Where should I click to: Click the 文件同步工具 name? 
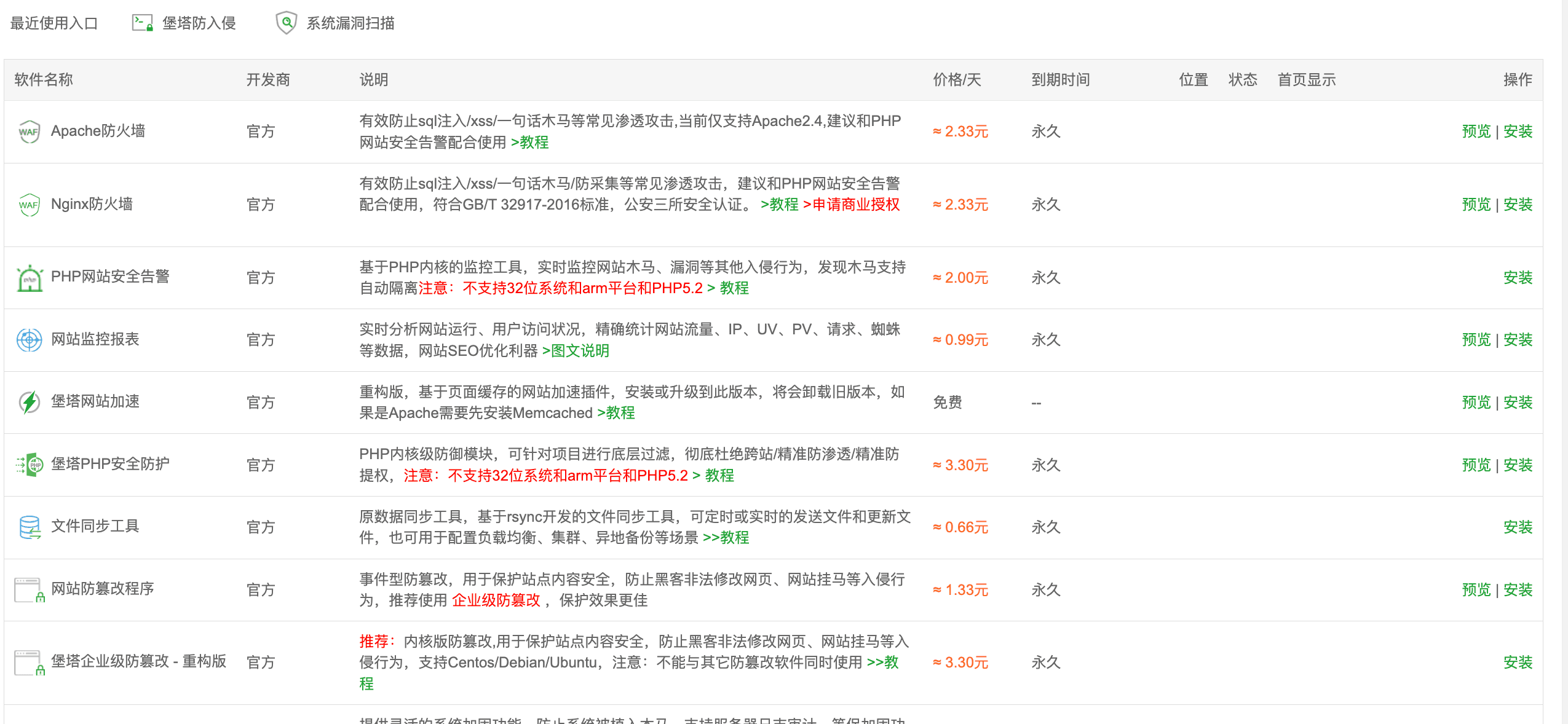pyautogui.click(x=95, y=526)
